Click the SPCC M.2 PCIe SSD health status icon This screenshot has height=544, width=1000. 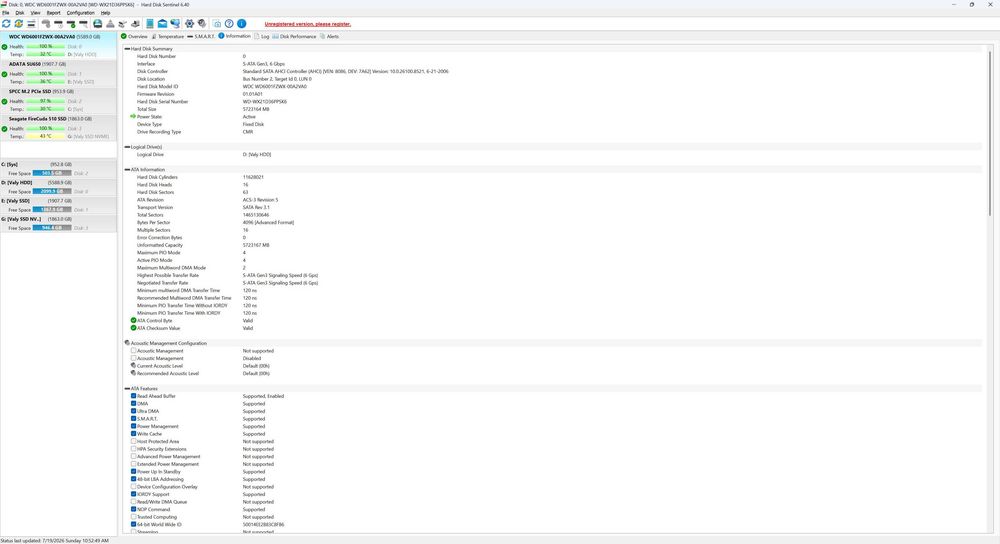[4, 101]
